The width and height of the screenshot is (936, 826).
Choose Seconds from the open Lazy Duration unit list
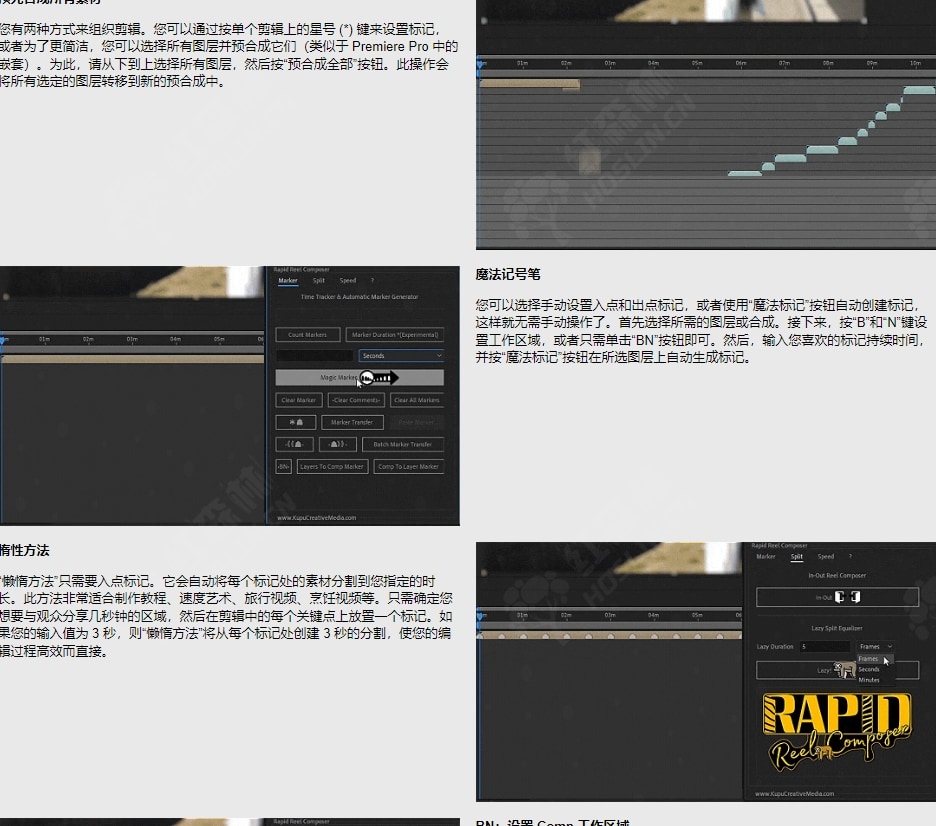click(869, 669)
